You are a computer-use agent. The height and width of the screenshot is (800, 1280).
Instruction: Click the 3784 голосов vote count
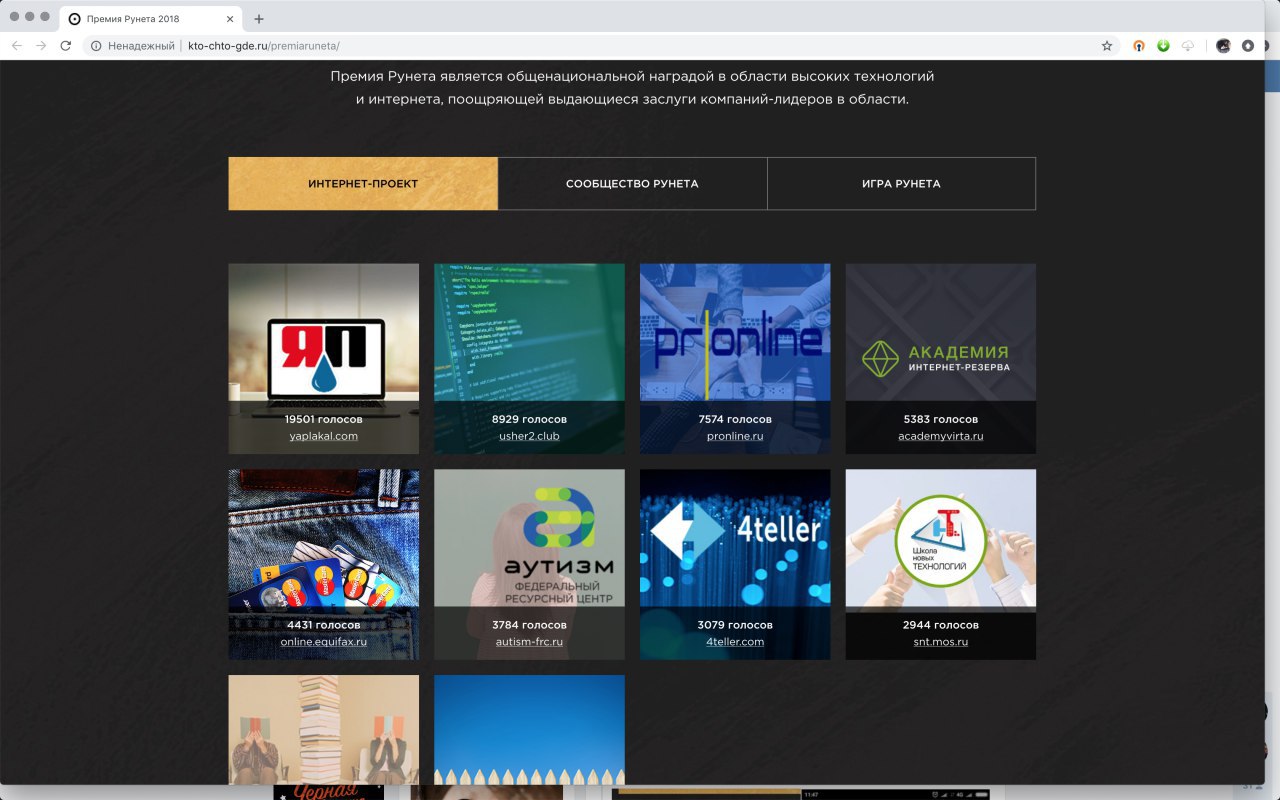click(529, 625)
